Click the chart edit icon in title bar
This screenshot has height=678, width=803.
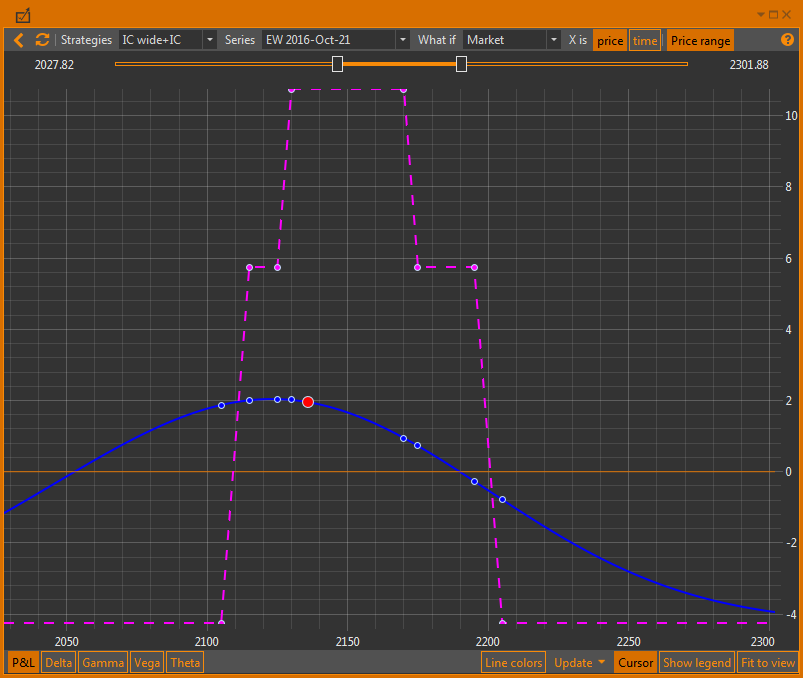[x=23, y=16]
